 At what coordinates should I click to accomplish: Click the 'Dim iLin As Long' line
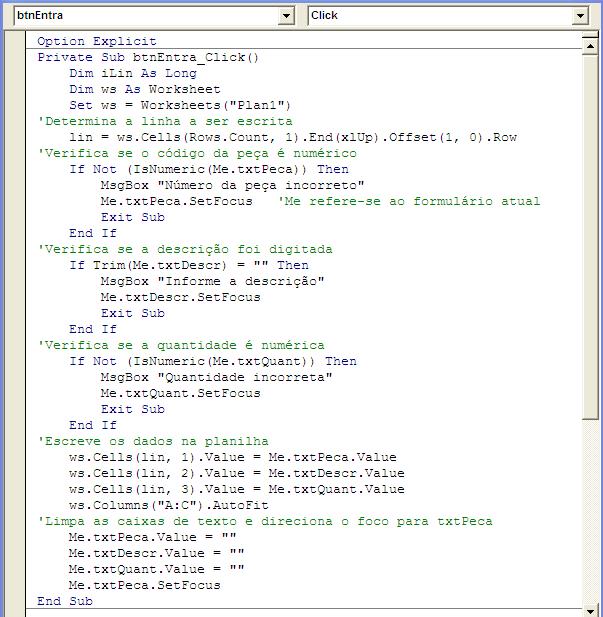[x=133, y=74]
